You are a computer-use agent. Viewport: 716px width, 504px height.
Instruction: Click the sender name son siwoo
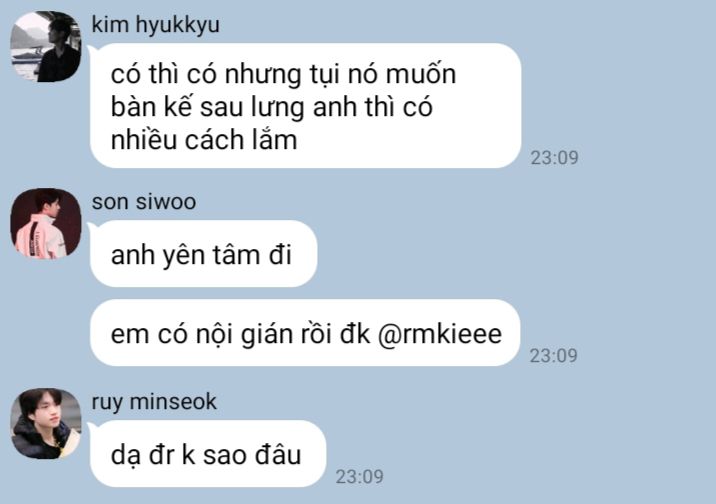(144, 202)
